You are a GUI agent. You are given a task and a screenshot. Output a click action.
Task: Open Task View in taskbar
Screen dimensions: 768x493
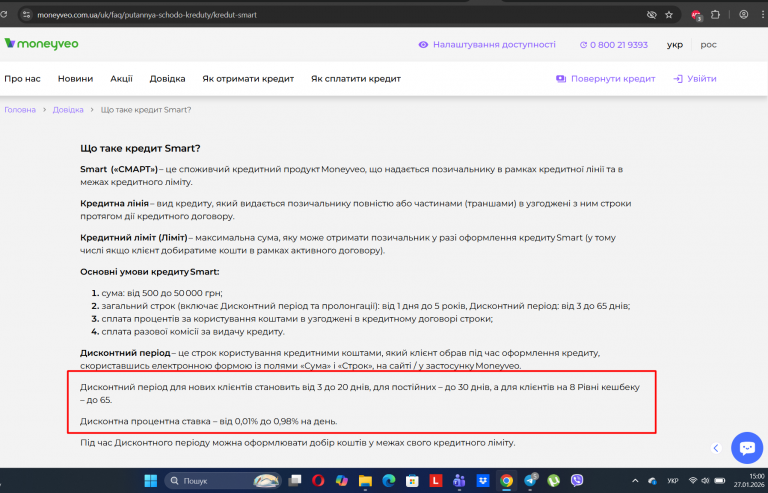coord(295,481)
